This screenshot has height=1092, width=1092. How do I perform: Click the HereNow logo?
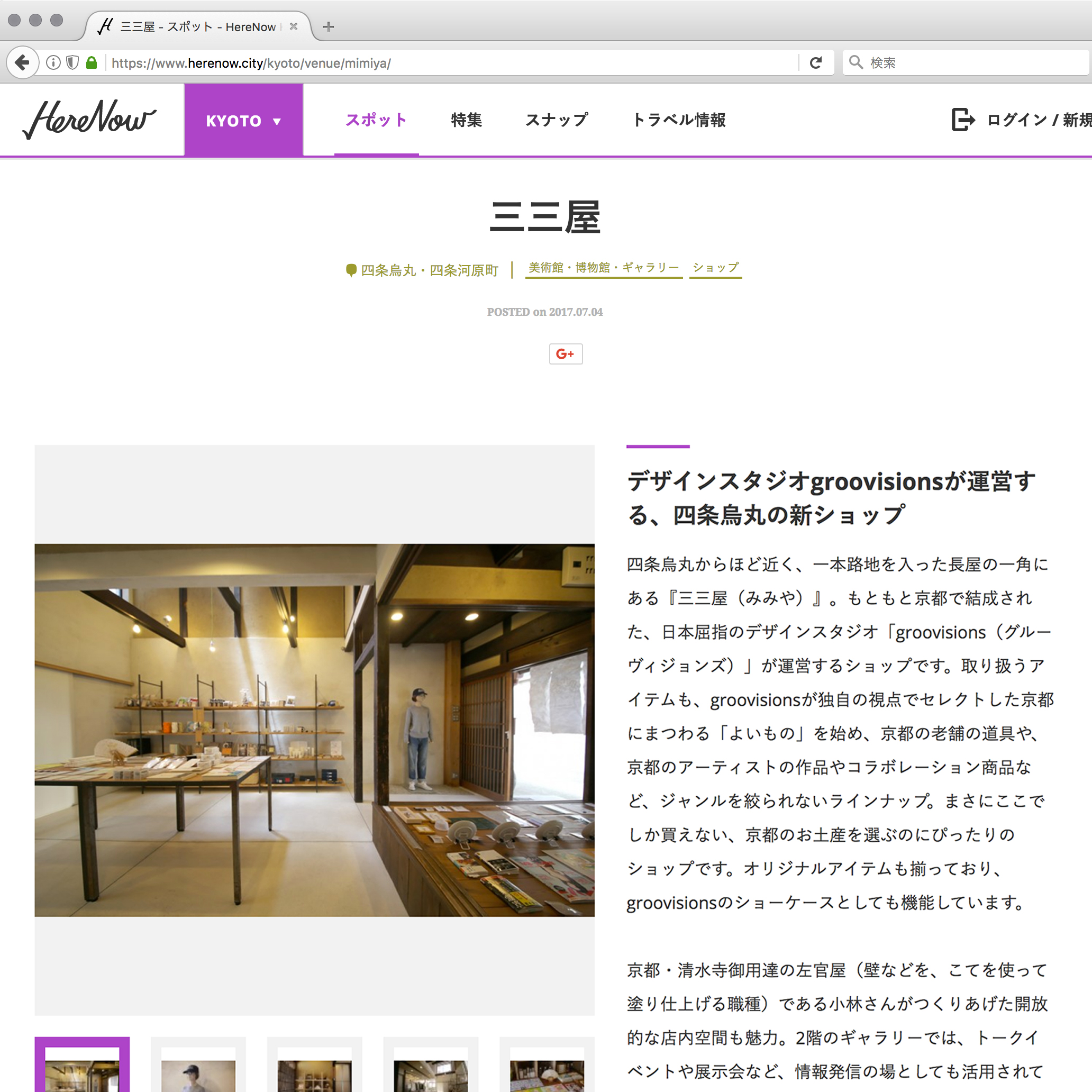coord(89,119)
